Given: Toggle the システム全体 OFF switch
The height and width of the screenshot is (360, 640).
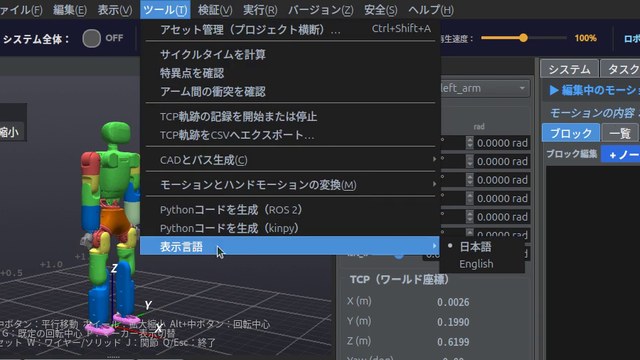Looking at the screenshot, I should tap(91, 39).
